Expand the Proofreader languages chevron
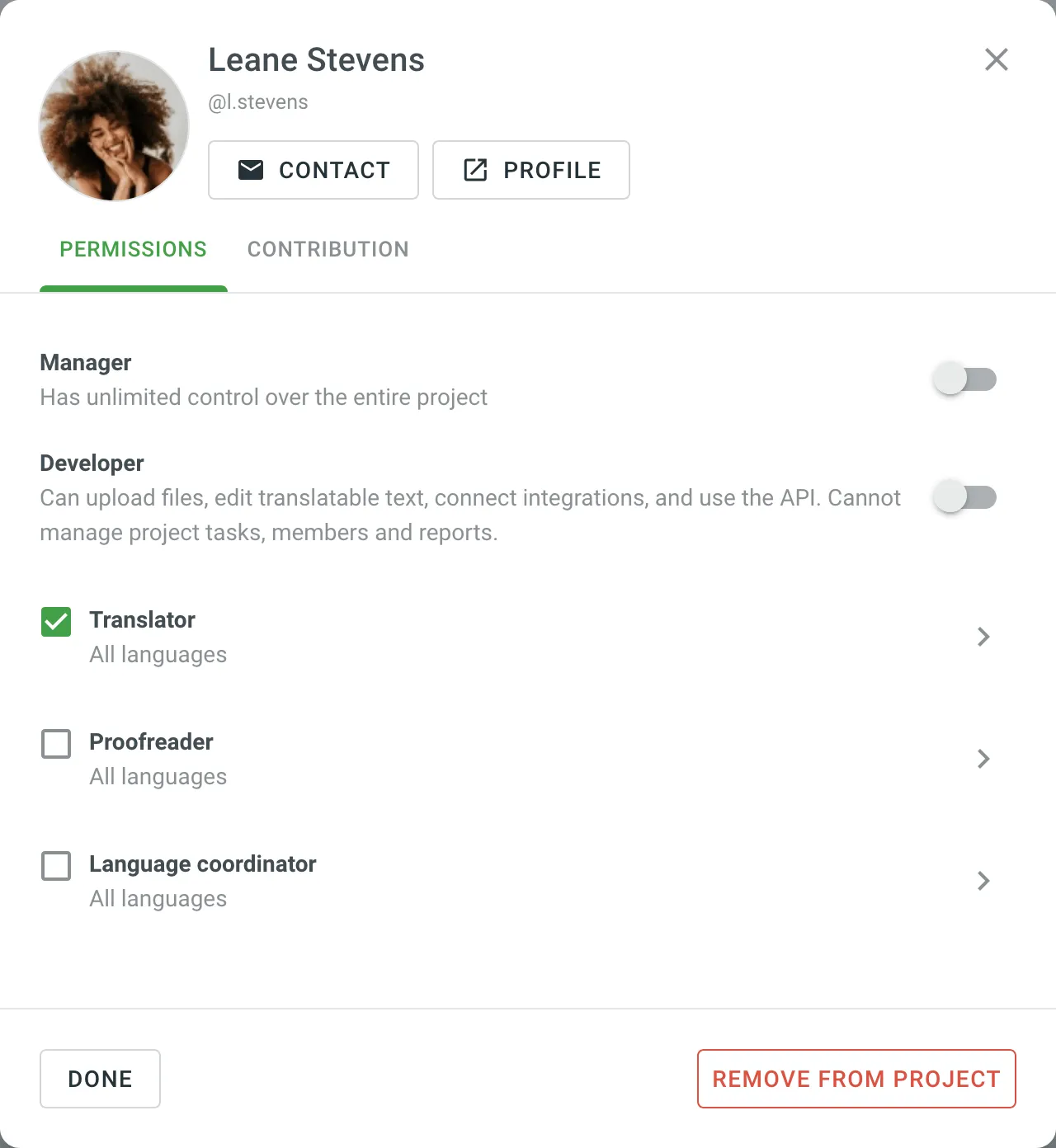The image size is (1056, 1148). point(983,759)
